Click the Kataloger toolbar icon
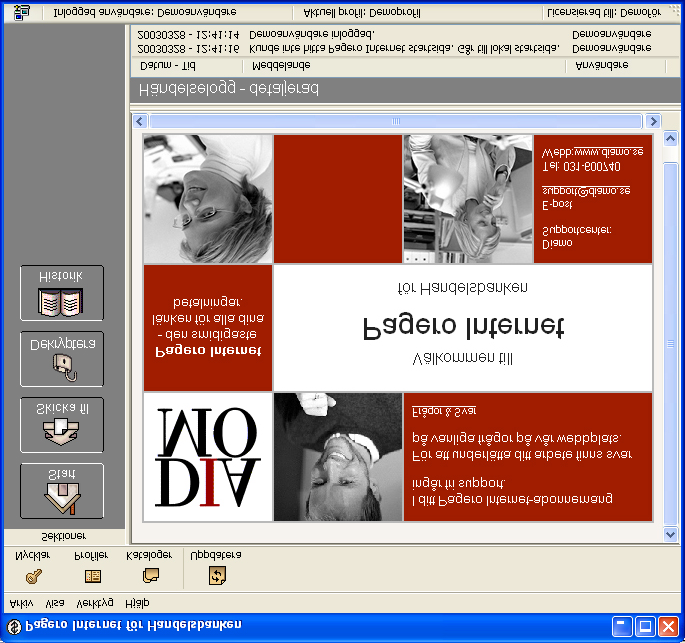The image size is (685, 643). point(151,576)
